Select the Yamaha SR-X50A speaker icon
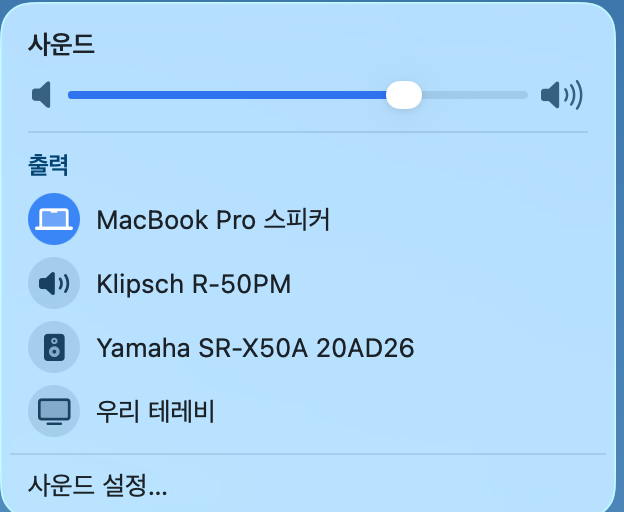Image resolution: width=624 pixels, height=512 pixels. point(54,347)
